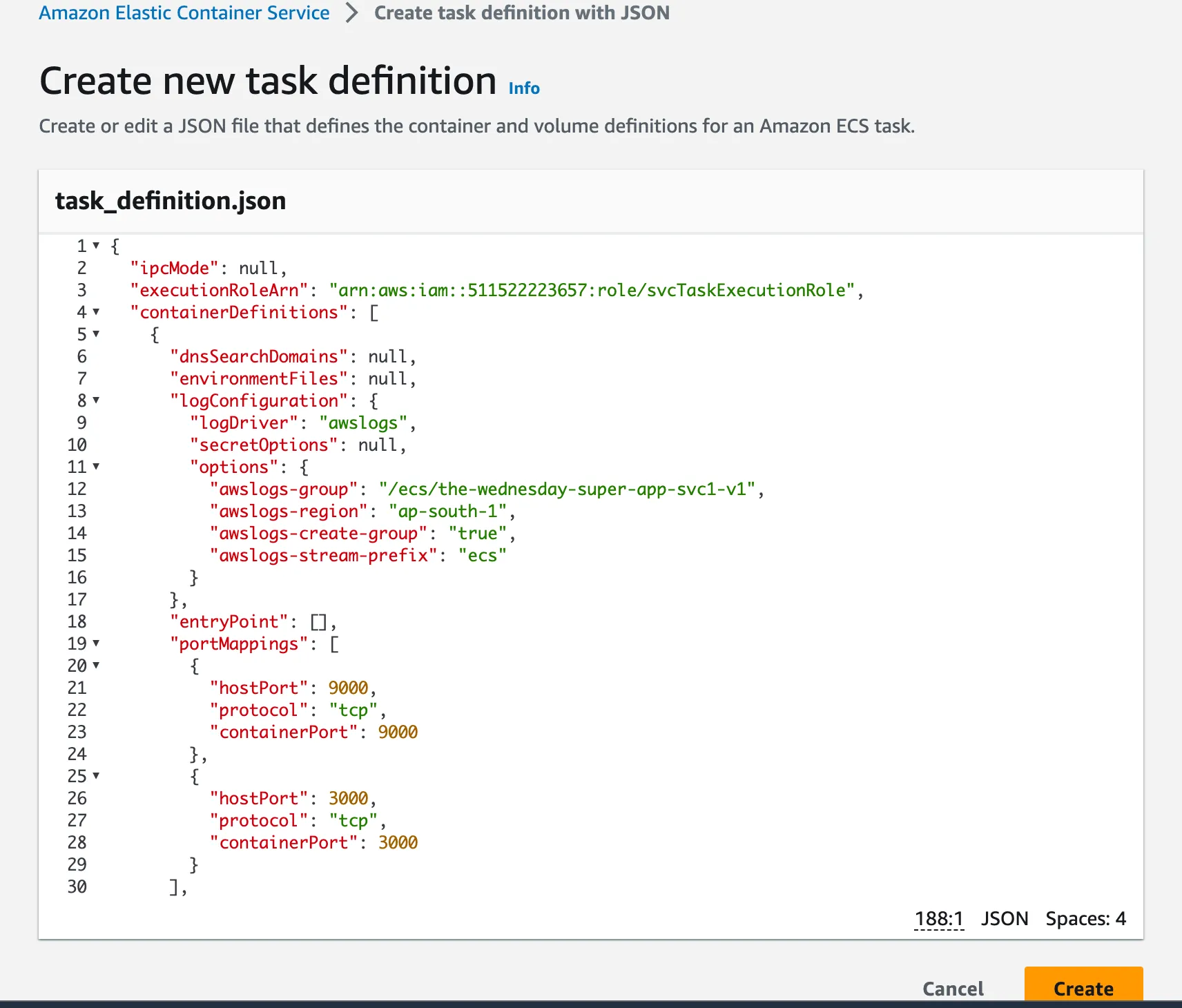Click the "ipcMode" key on line 2
Screen dimensions: 1182x1008
pyautogui.click(x=174, y=268)
